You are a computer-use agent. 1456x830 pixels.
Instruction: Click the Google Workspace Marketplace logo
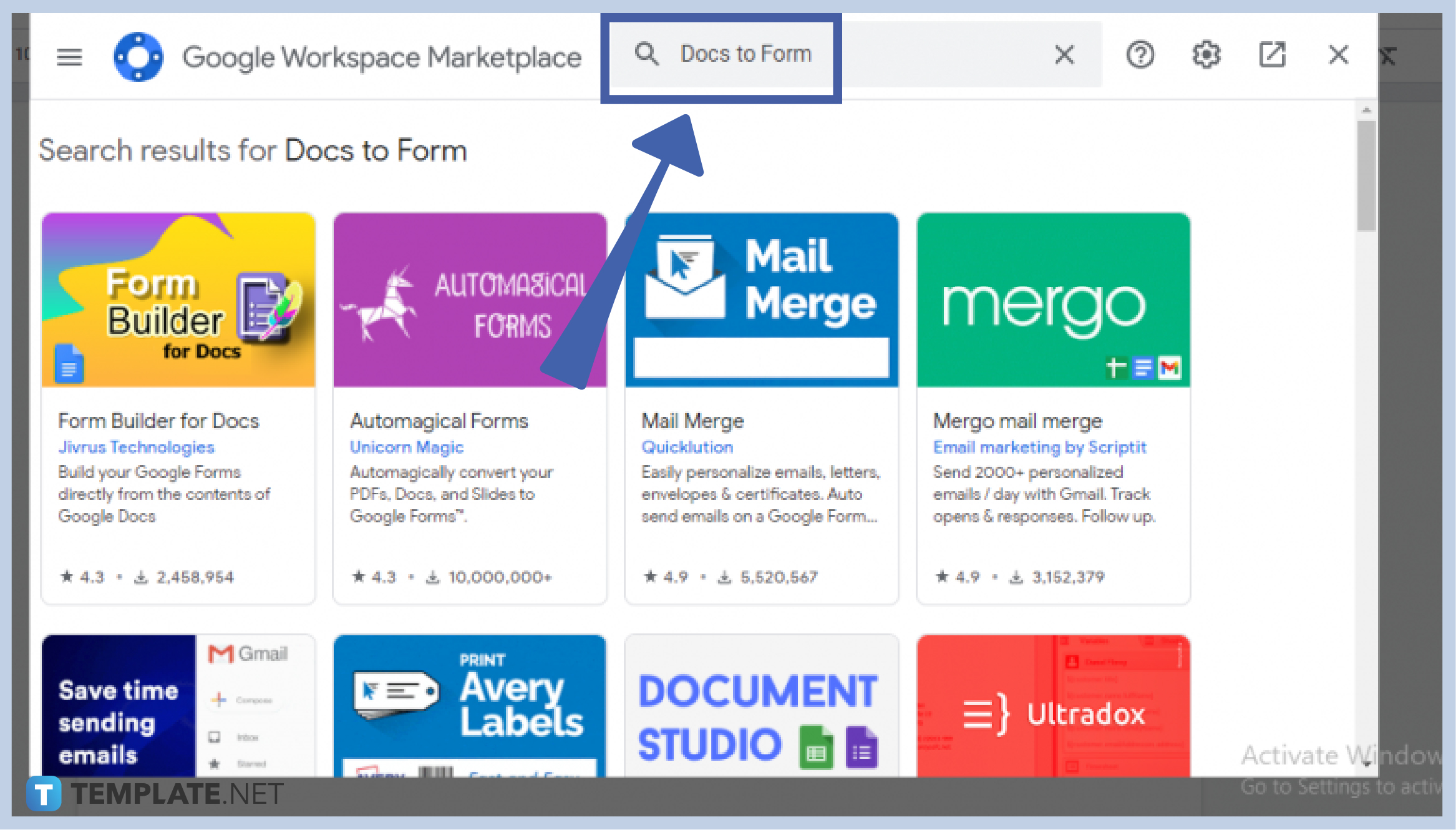coord(138,56)
